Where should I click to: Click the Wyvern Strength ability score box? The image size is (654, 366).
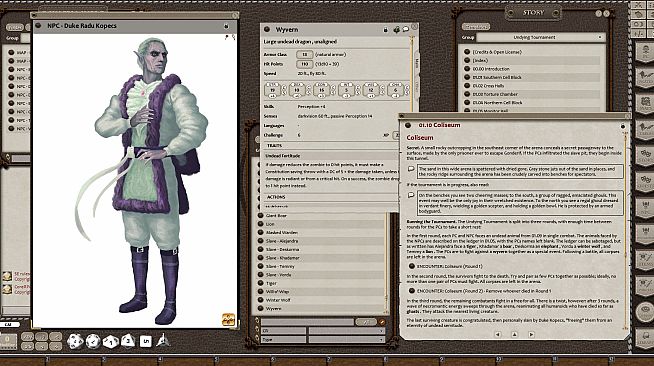(x=272, y=90)
